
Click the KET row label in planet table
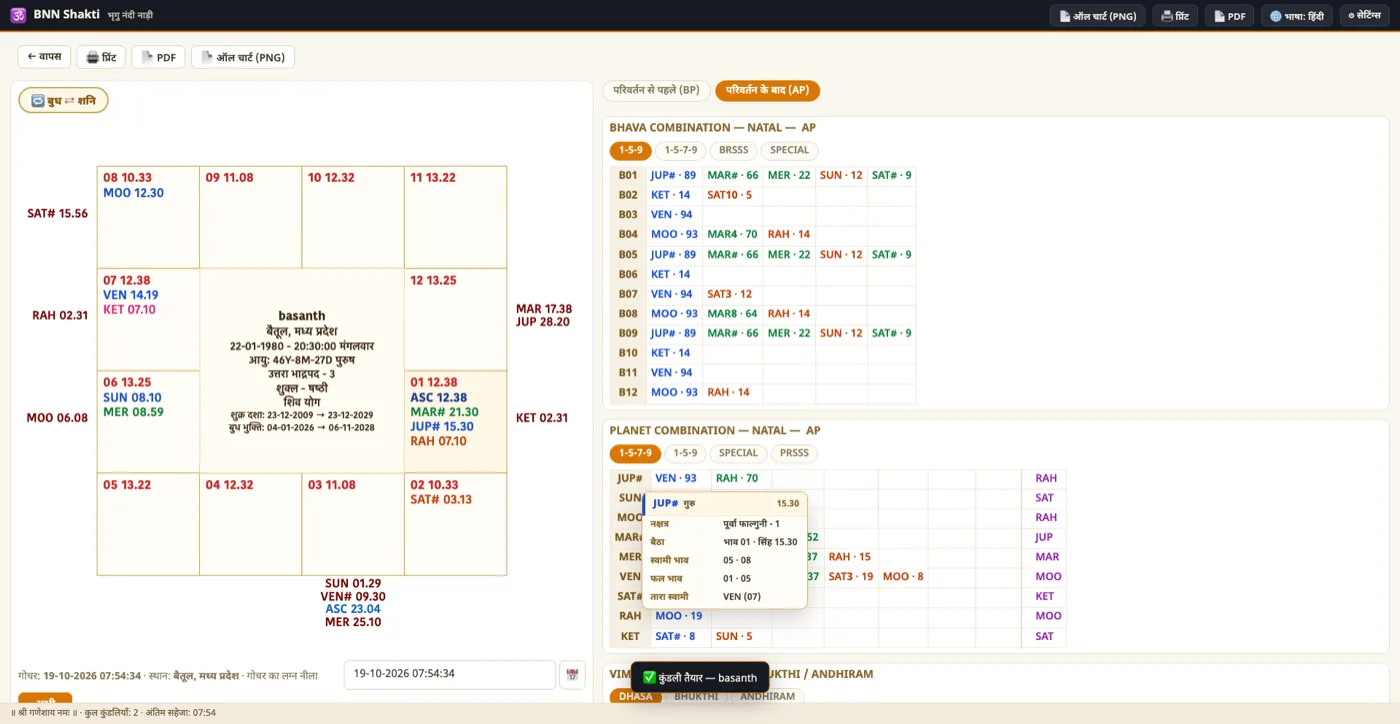630,636
